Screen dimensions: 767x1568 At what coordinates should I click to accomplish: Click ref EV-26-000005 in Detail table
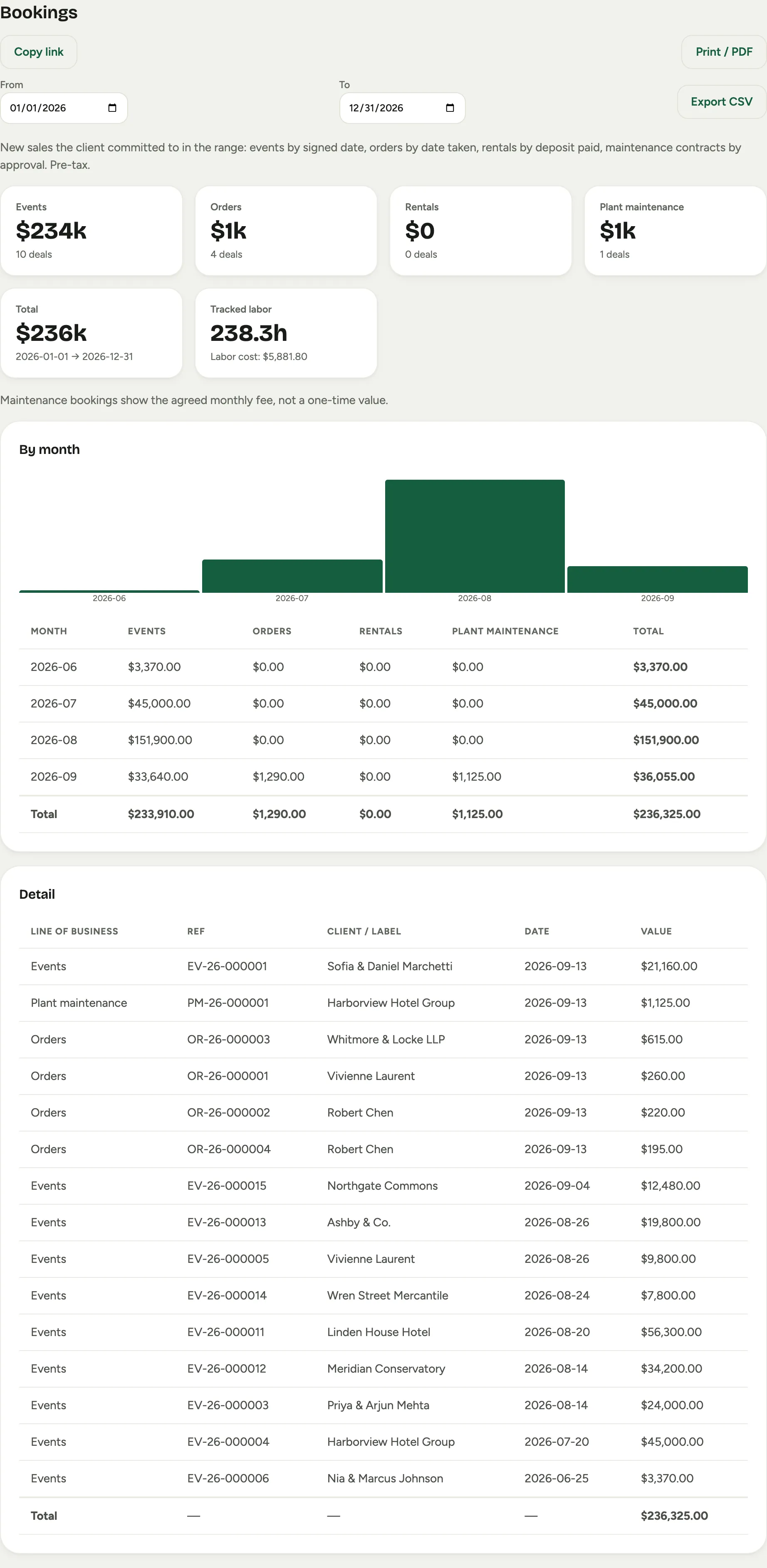coord(228,1258)
